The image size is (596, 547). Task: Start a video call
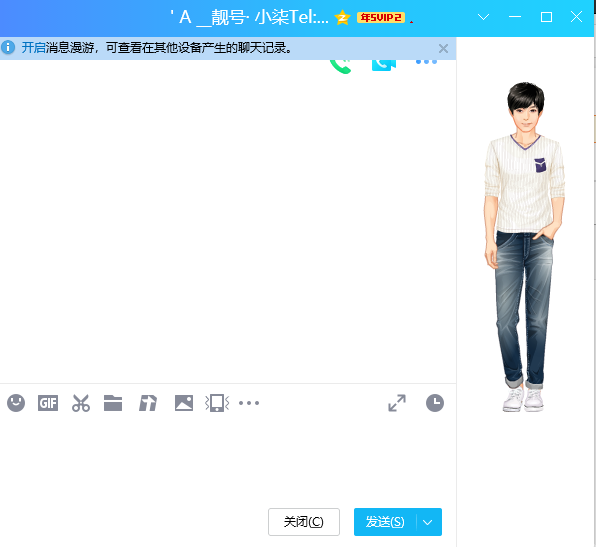384,65
